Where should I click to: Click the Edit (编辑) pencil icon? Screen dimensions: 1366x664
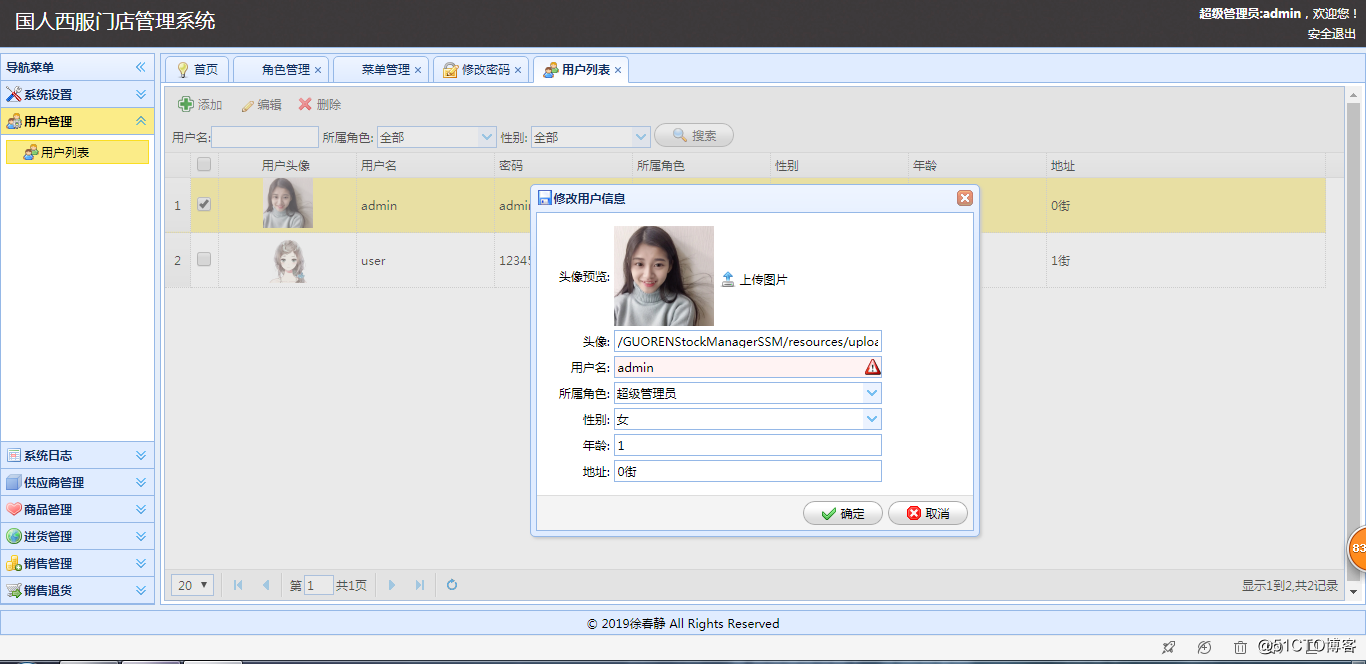[x=246, y=105]
